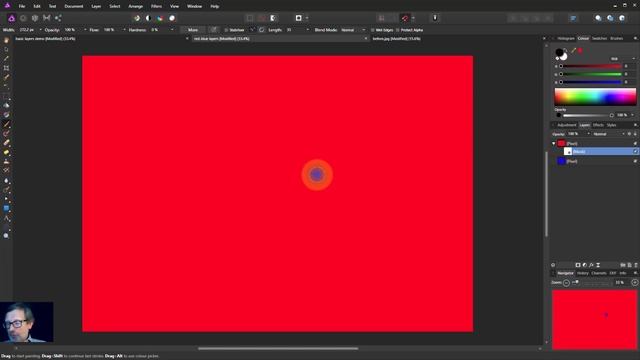Image resolution: width=640 pixels, height=360 pixels.
Task: Switch to the Export Persona icon
Action: click(x=58, y=18)
